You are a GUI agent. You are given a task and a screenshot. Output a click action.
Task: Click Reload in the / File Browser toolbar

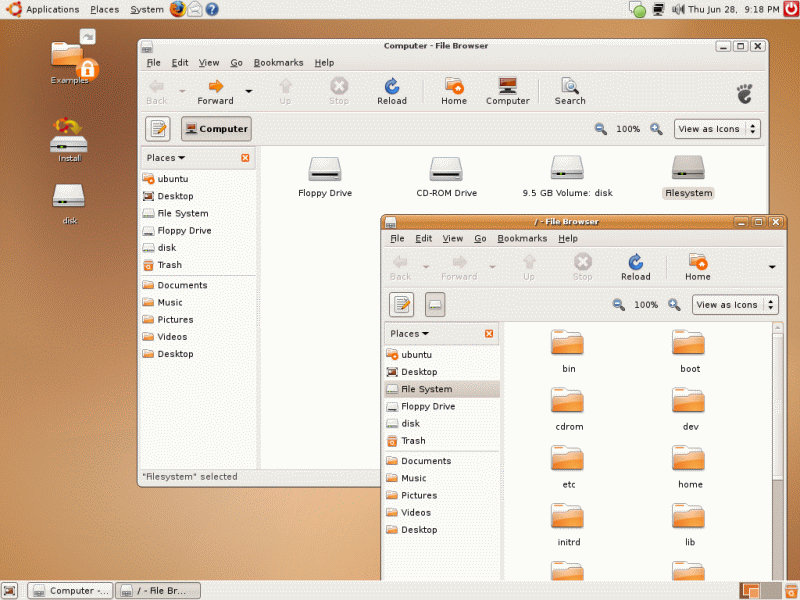point(636,268)
